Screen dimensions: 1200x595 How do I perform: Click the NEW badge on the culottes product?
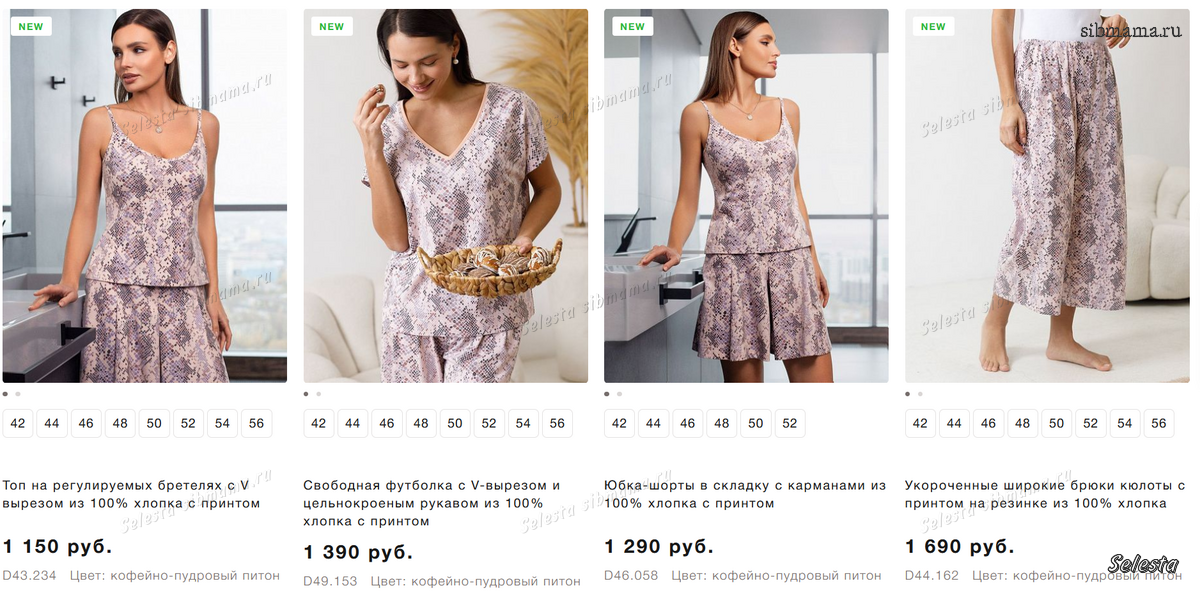(x=933, y=27)
